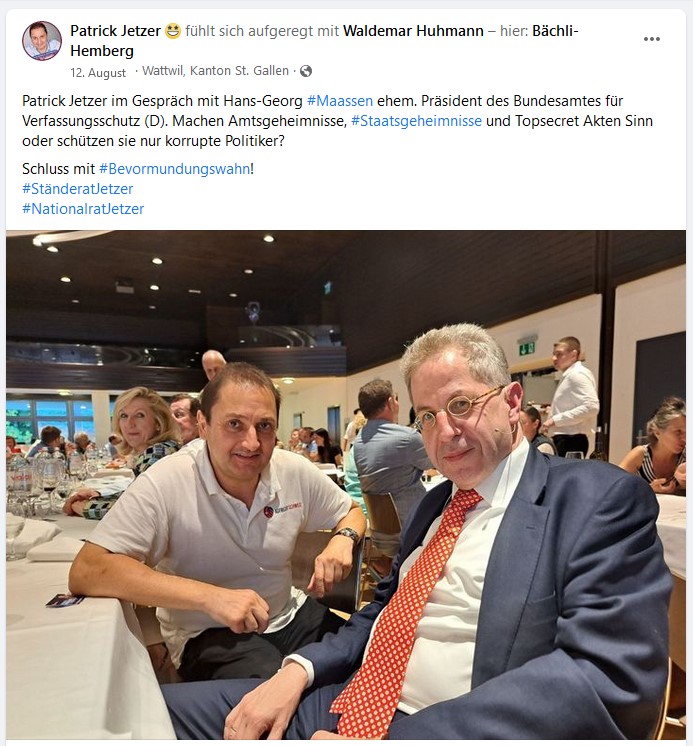The image size is (693, 746).
Task: Click the green exit sign in photo
Action: point(527,347)
